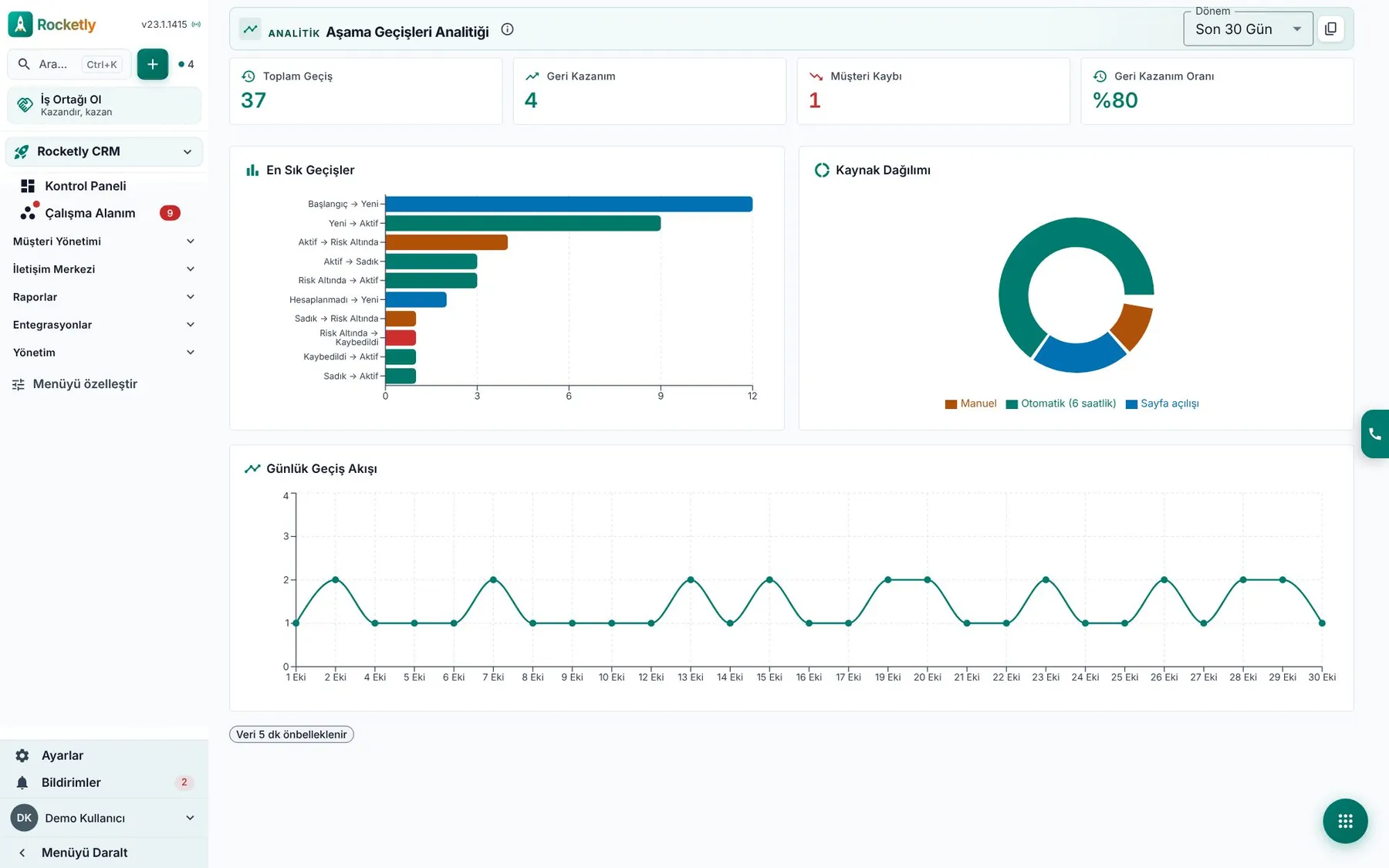Click the Risk Altında → Kaybedildi red bar
This screenshot has height=868, width=1389.
pos(400,338)
